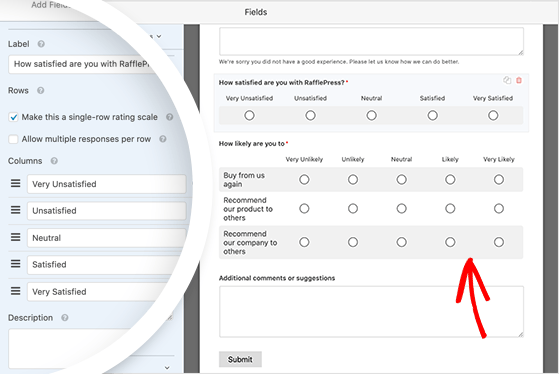
Task: Click the help icon next to Rows
Action: (x=41, y=91)
